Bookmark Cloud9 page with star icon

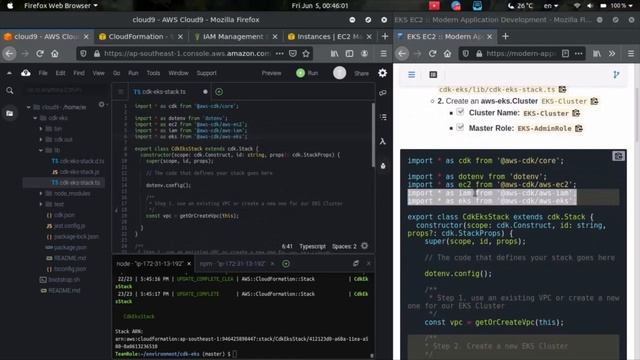pos(306,53)
